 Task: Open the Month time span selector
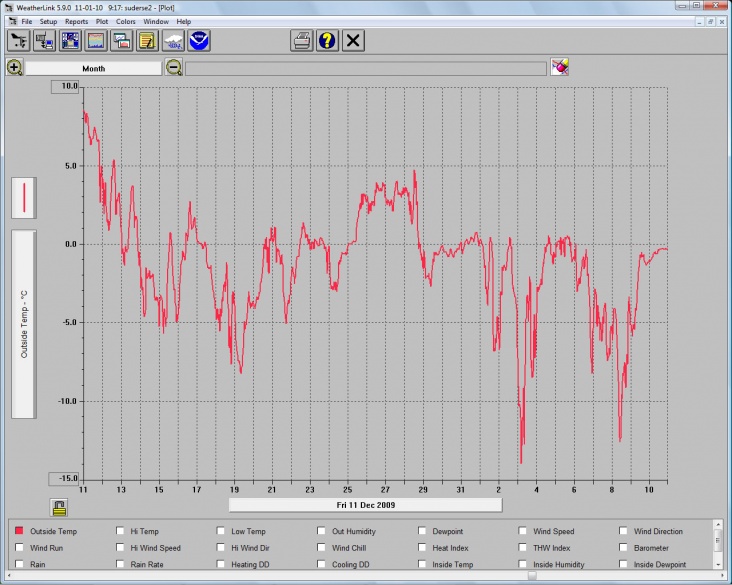[x=93, y=68]
